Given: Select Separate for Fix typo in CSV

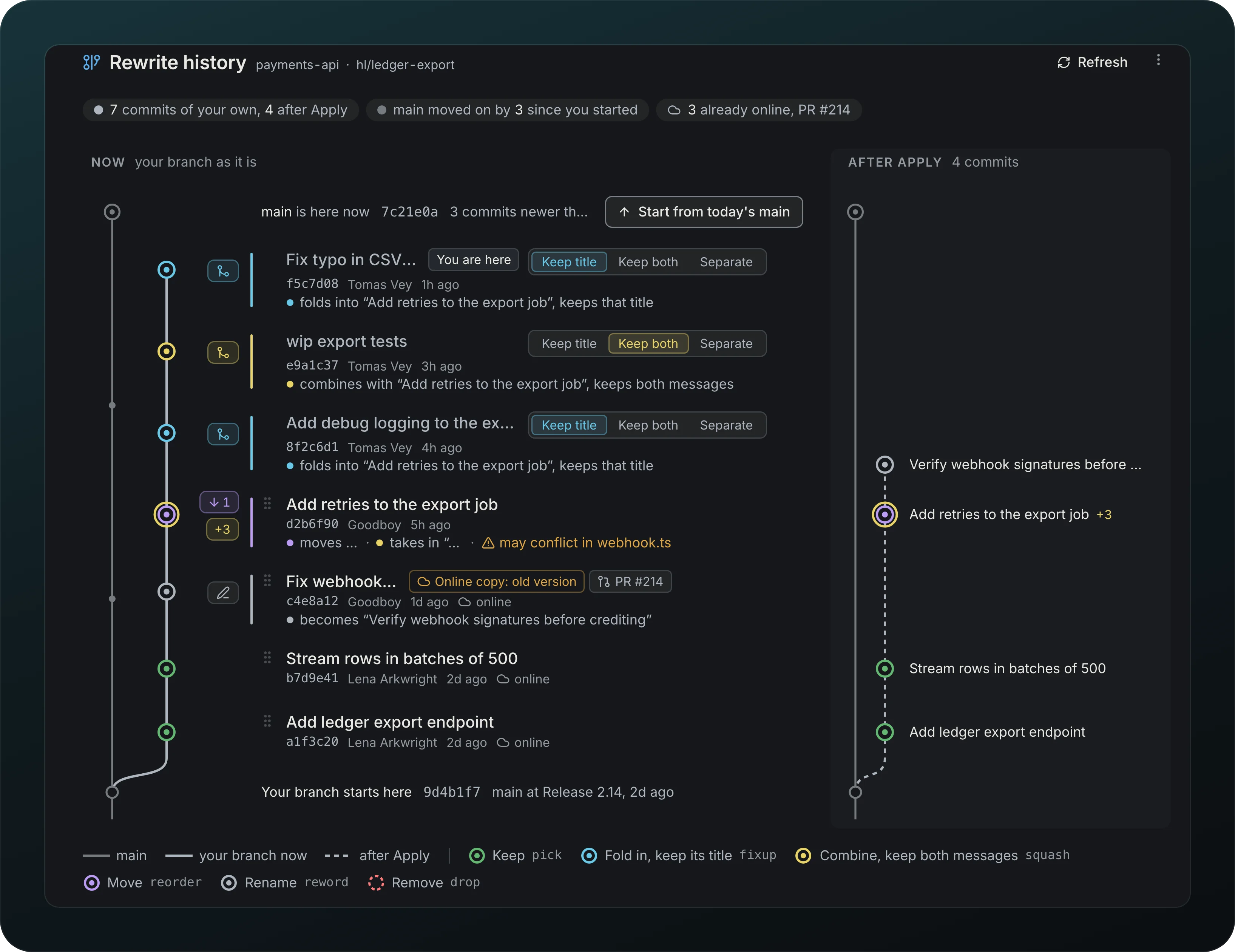Looking at the screenshot, I should (x=726, y=262).
